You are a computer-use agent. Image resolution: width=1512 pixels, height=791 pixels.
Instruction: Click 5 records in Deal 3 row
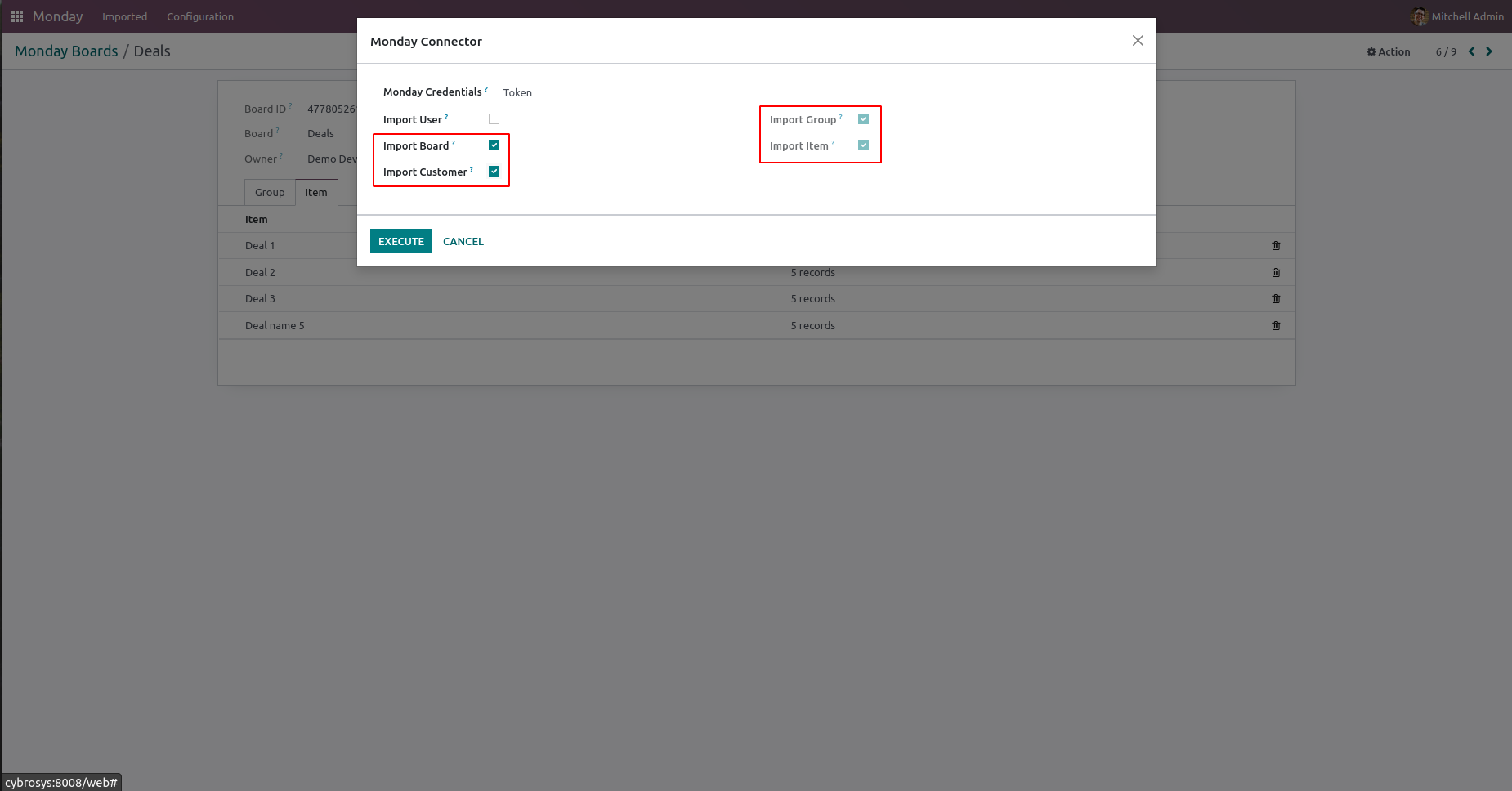point(813,299)
